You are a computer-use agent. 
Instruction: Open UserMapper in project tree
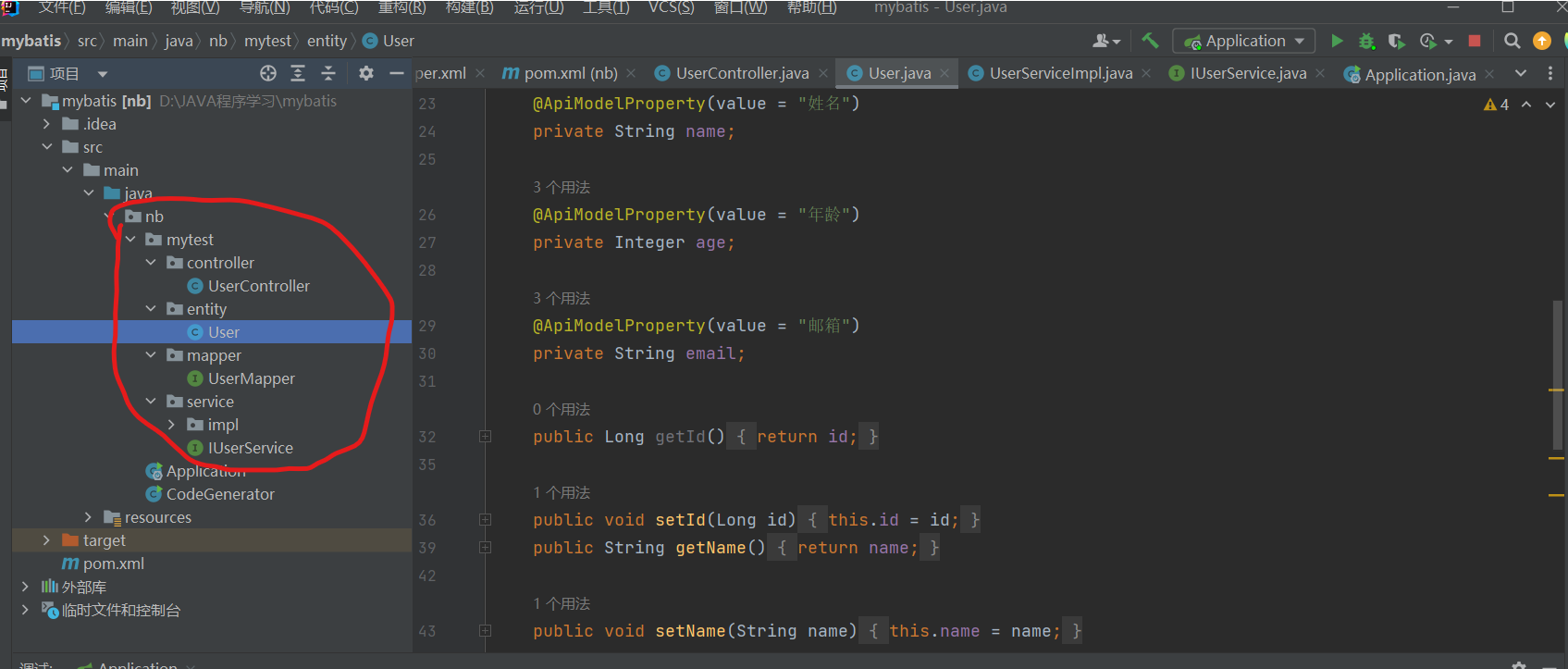251,378
